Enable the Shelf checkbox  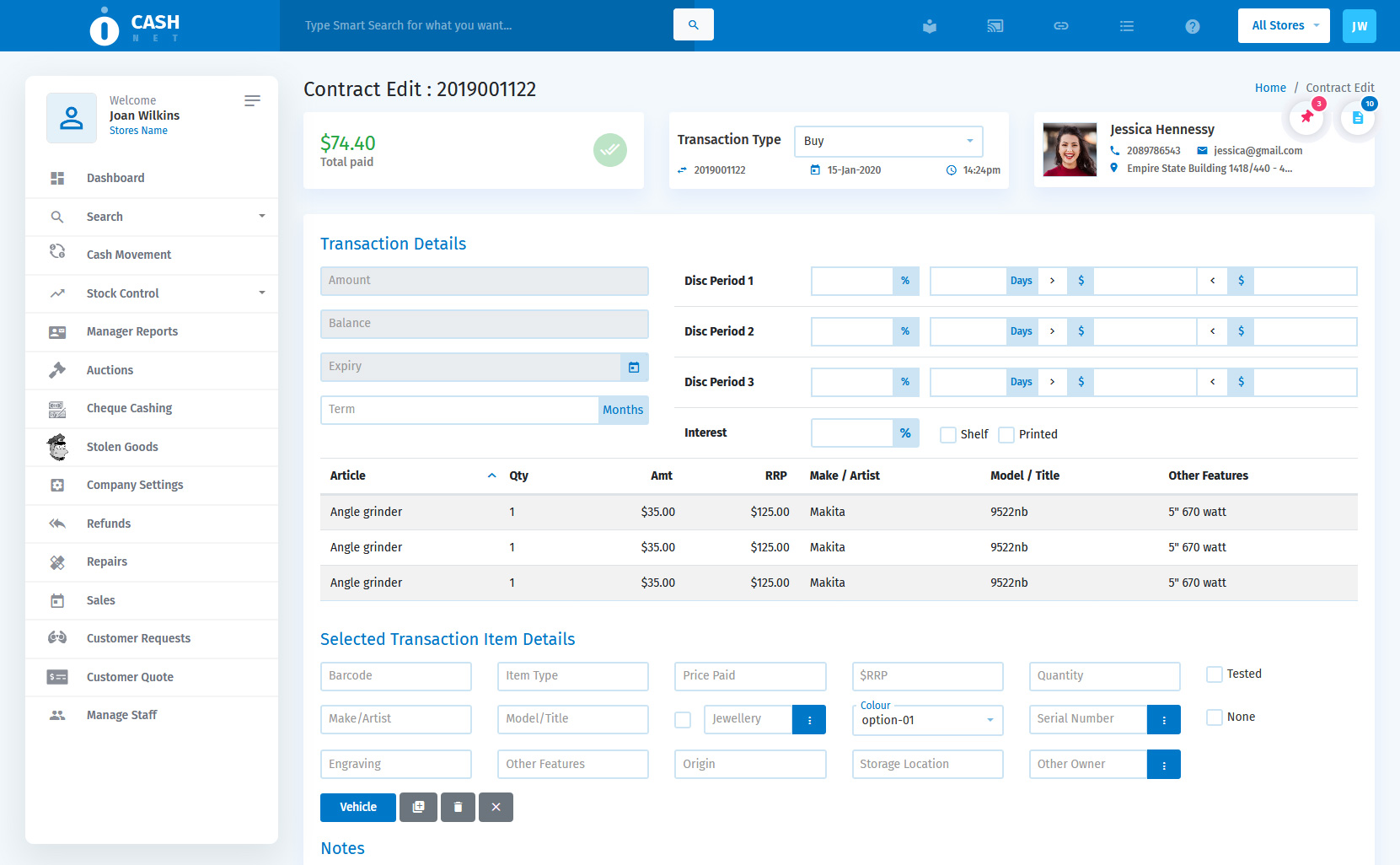[x=948, y=435]
